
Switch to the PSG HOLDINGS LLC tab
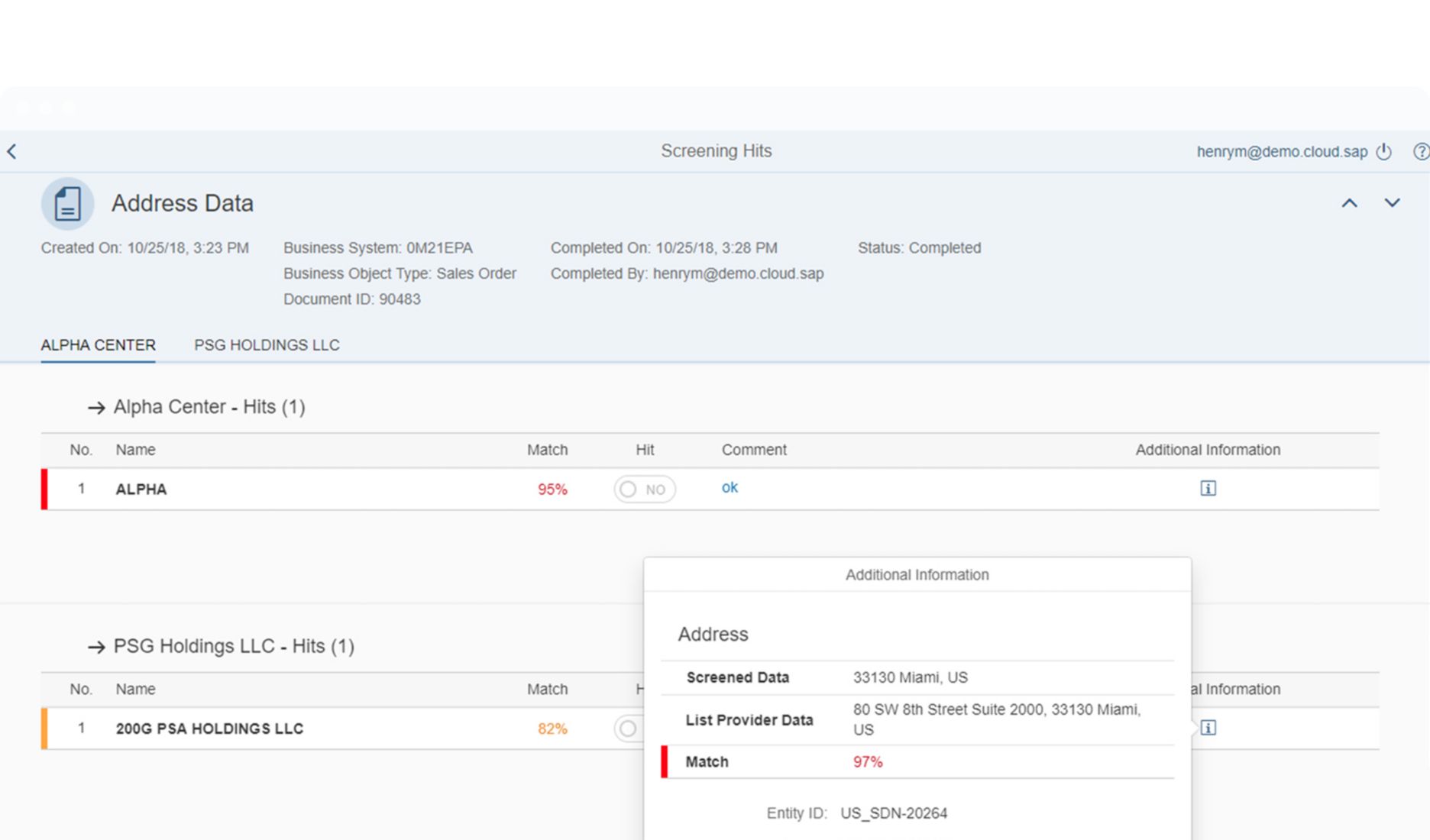(267, 345)
